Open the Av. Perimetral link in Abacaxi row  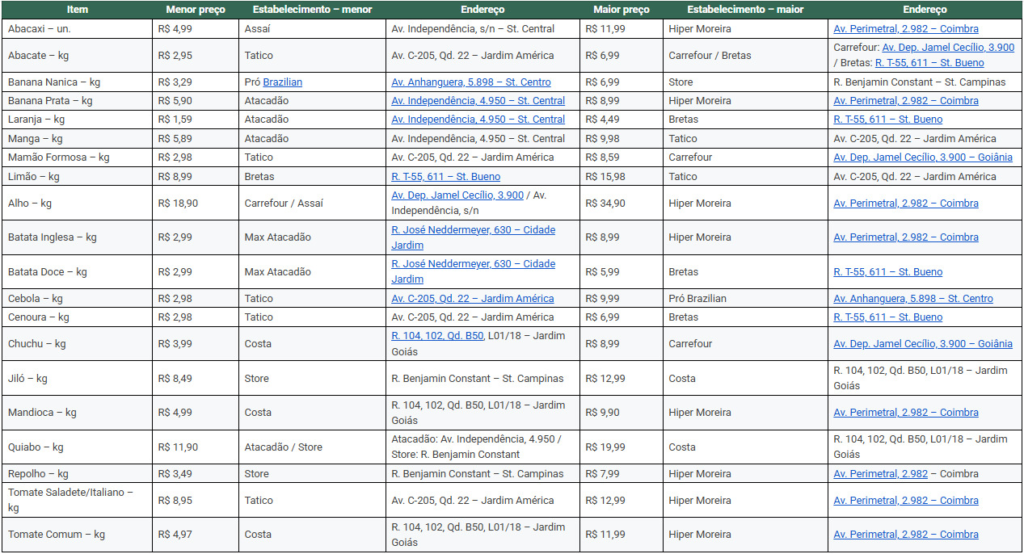click(x=906, y=29)
